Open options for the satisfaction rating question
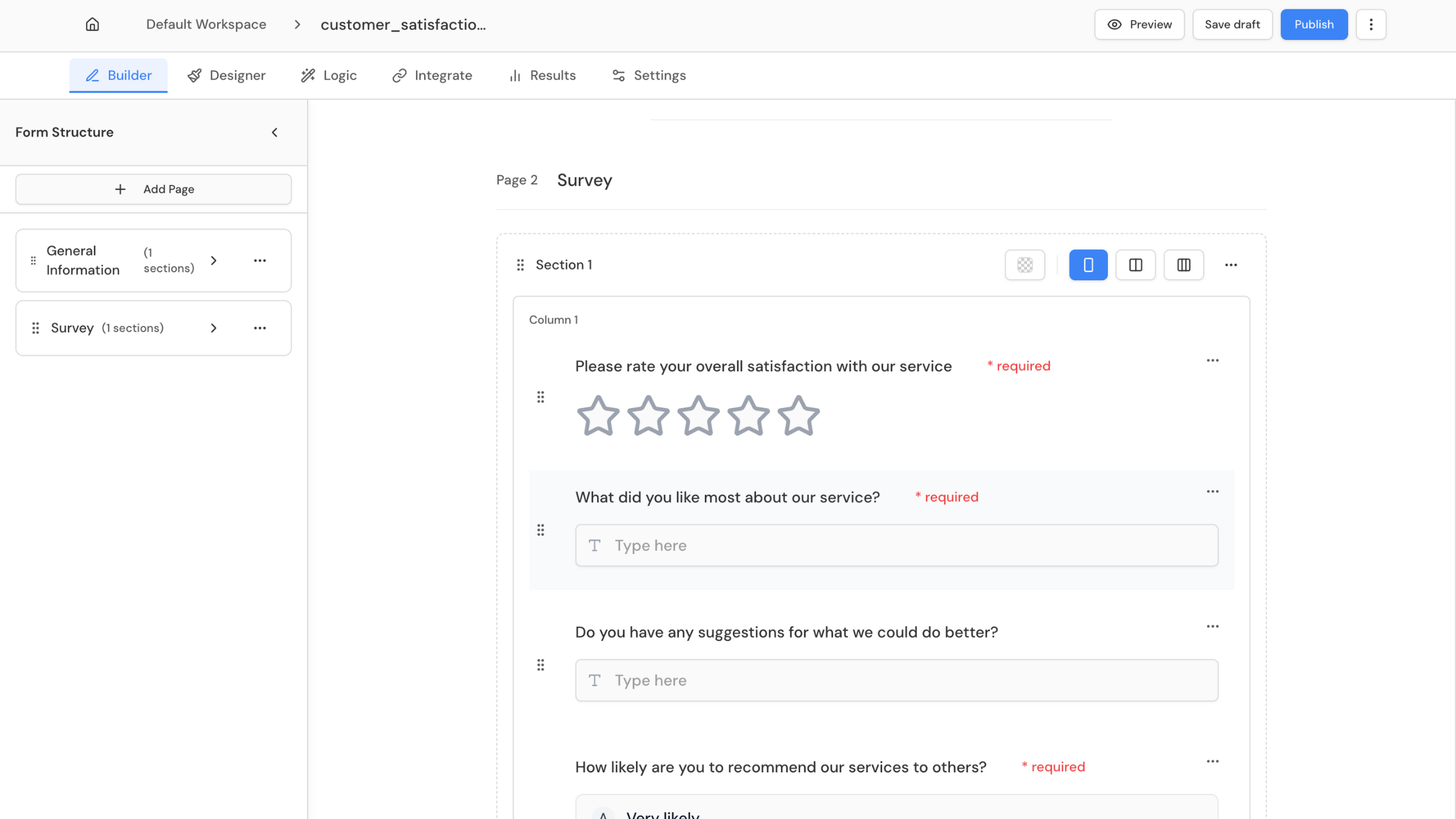 [x=1212, y=360]
